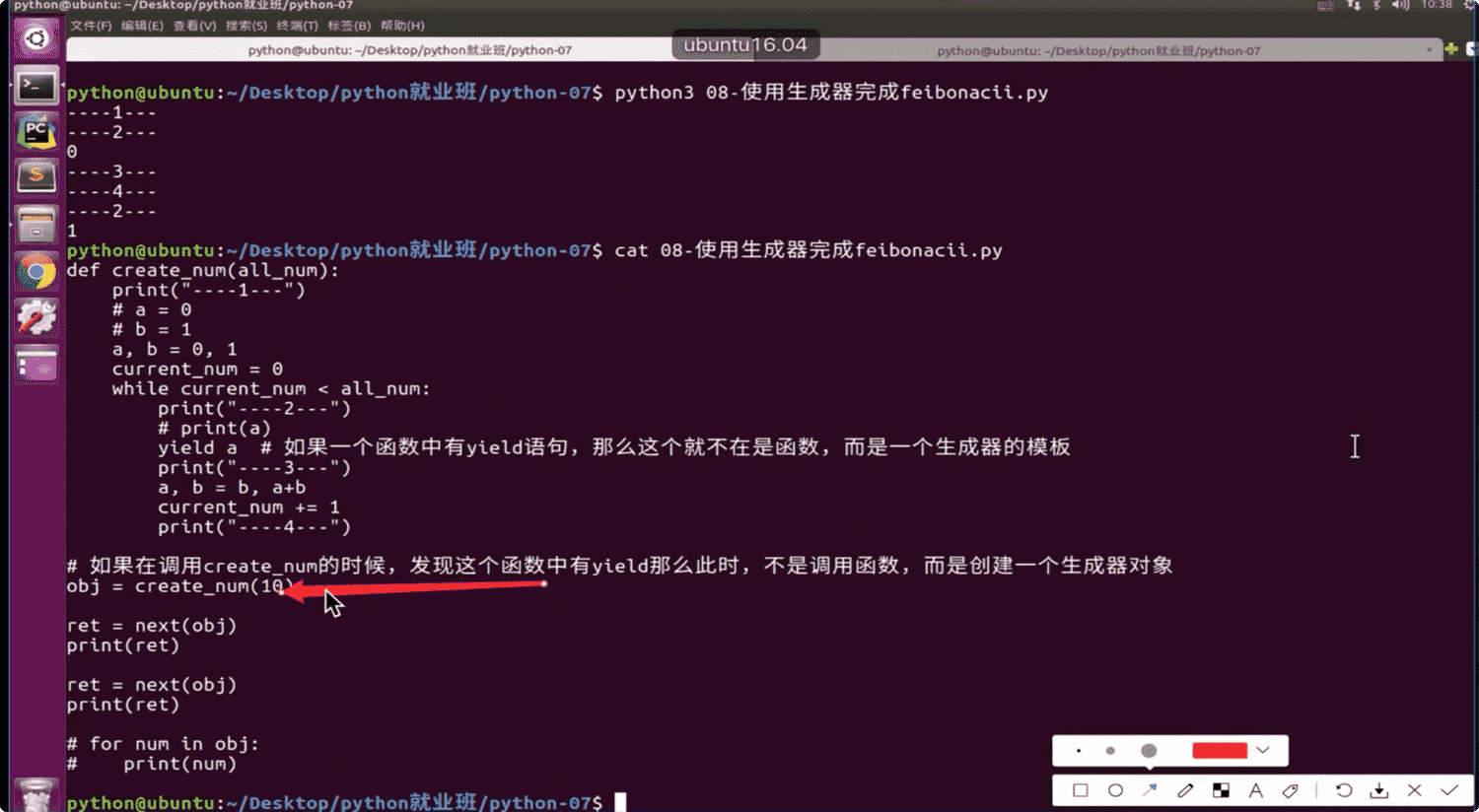Open the Ubuntu Dash launcher icon
The height and width of the screenshot is (812, 1479).
point(36,39)
